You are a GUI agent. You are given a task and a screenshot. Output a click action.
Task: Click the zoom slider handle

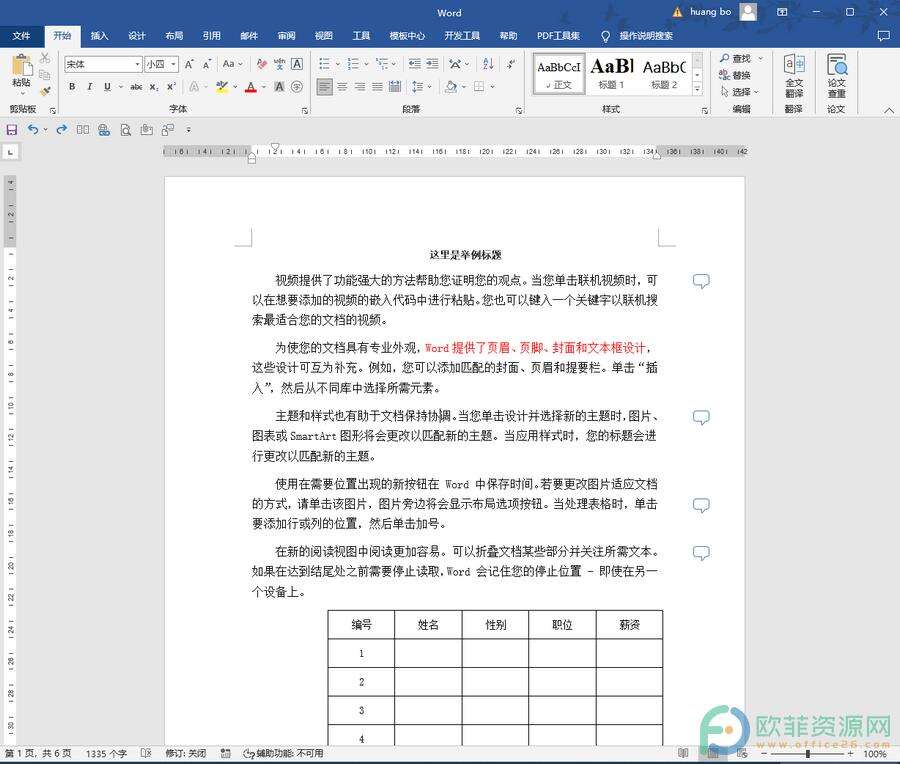pyautogui.click(x=808, y=754)
